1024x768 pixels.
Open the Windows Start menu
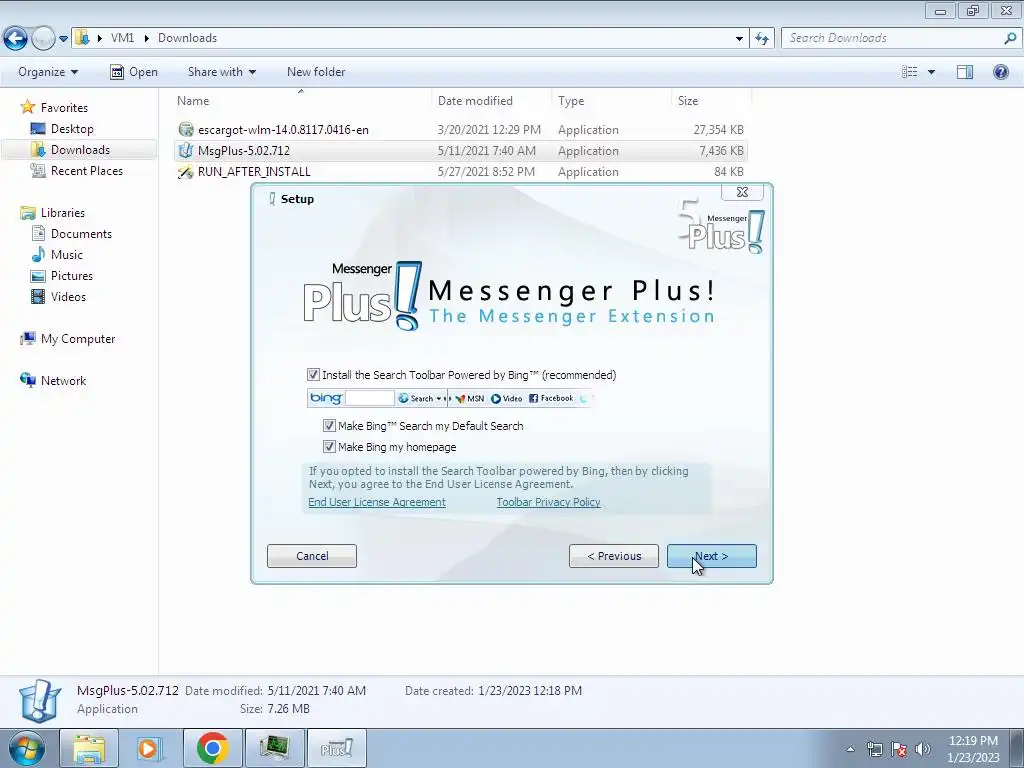pyautogui.click(x=26, y=748)
